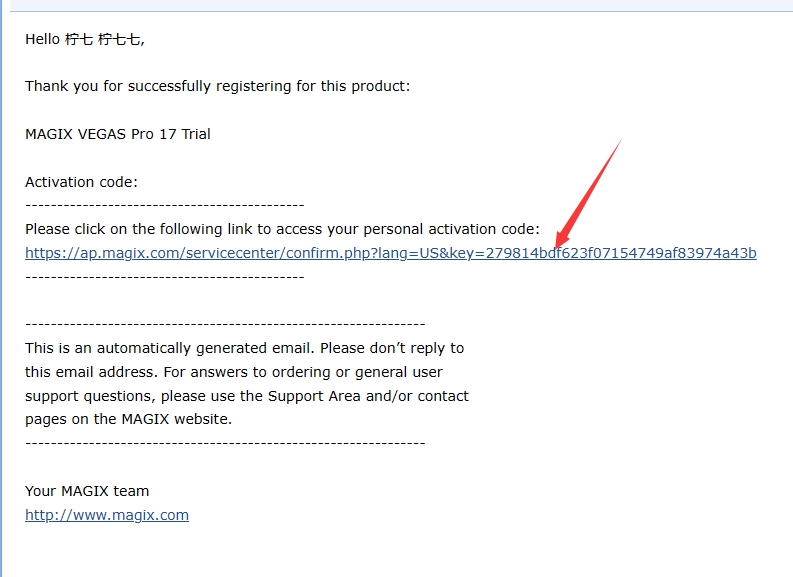
Task: Click the key parameter '279814bdf623f...' in the link
Action: pos(621,253)
